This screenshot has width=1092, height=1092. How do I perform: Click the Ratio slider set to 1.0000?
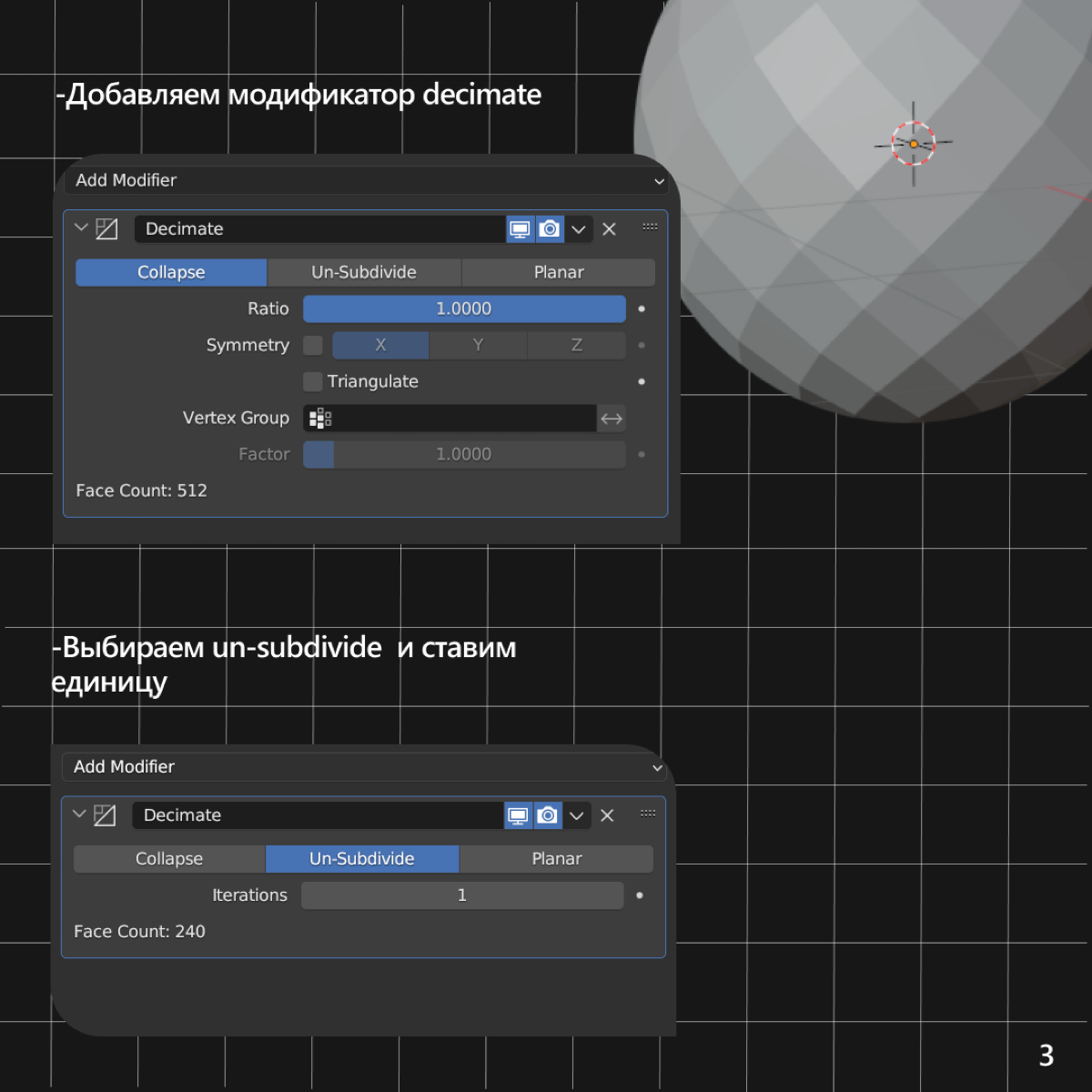tap(464, 308)
